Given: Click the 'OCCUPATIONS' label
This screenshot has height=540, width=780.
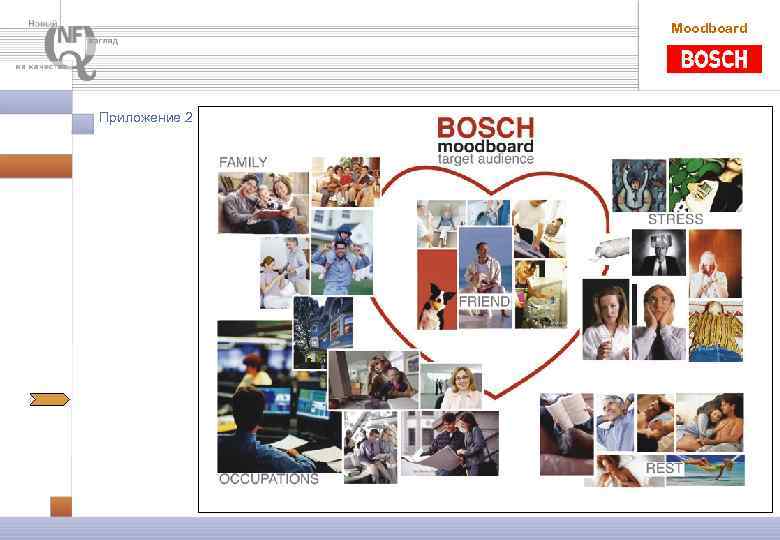Looking at the screenshot, I should pos(269,479).
